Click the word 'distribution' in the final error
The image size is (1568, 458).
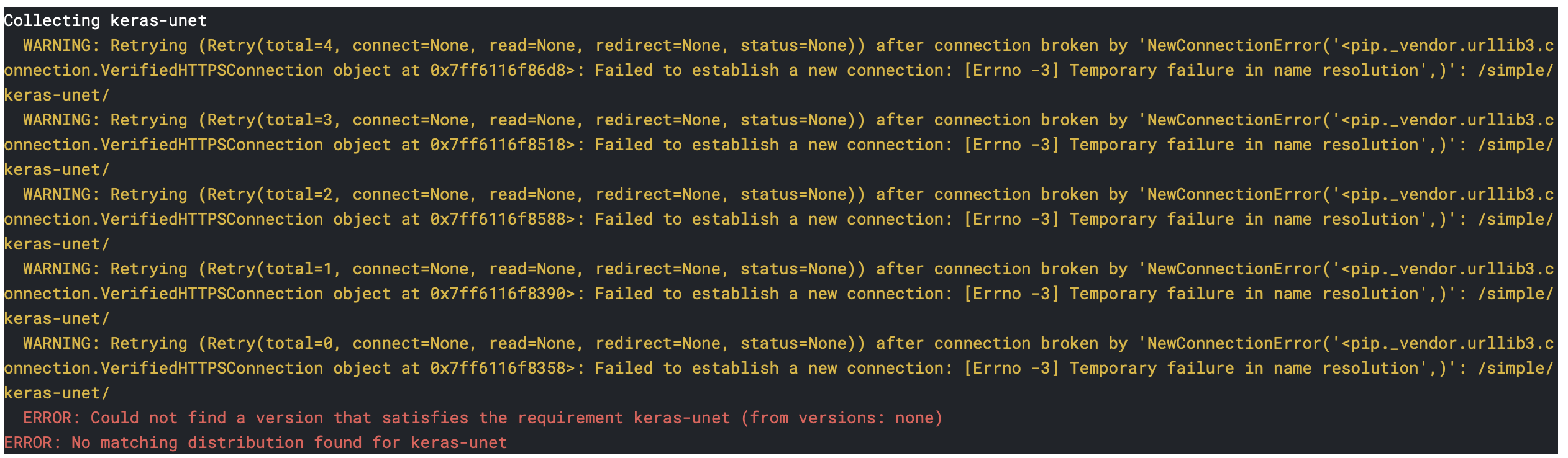point(245,443)
